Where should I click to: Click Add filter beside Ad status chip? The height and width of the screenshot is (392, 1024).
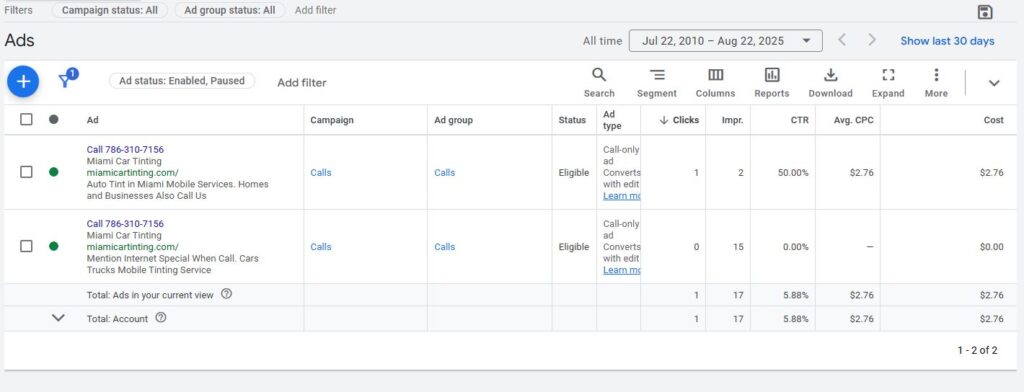[x=302, y=82]
